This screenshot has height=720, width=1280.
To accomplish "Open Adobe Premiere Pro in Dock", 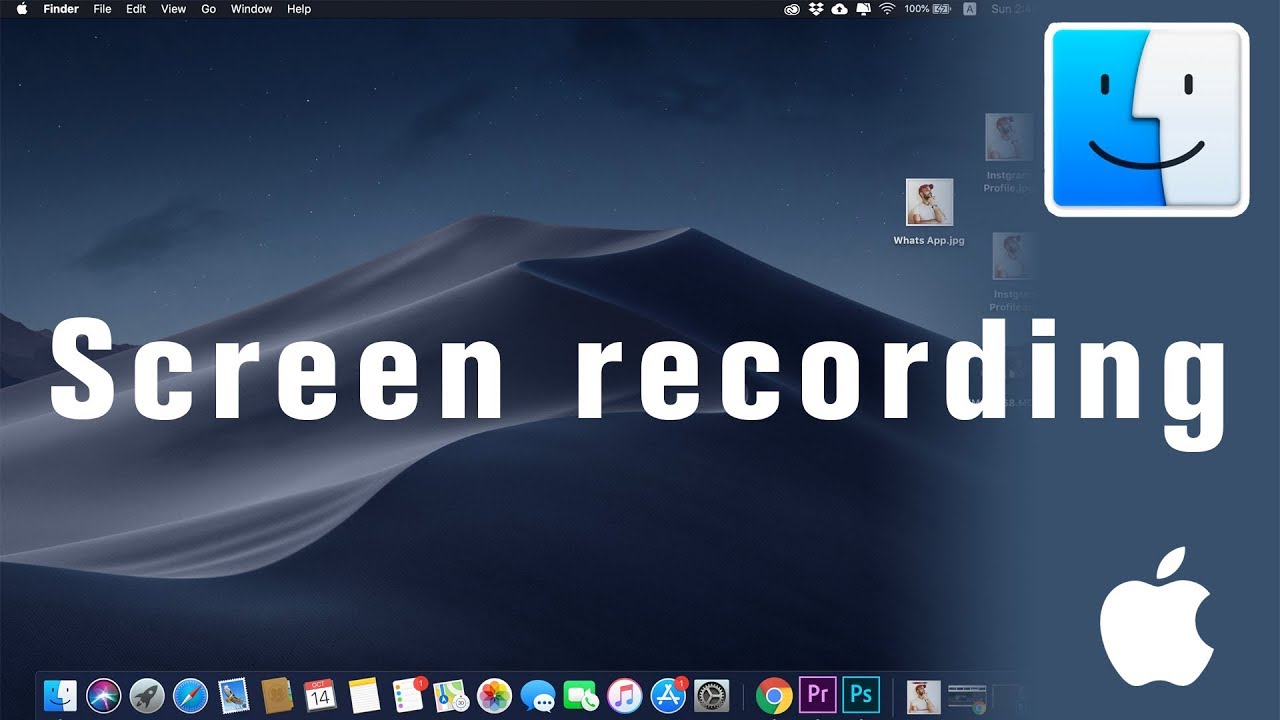I will [x=817, y=694].
